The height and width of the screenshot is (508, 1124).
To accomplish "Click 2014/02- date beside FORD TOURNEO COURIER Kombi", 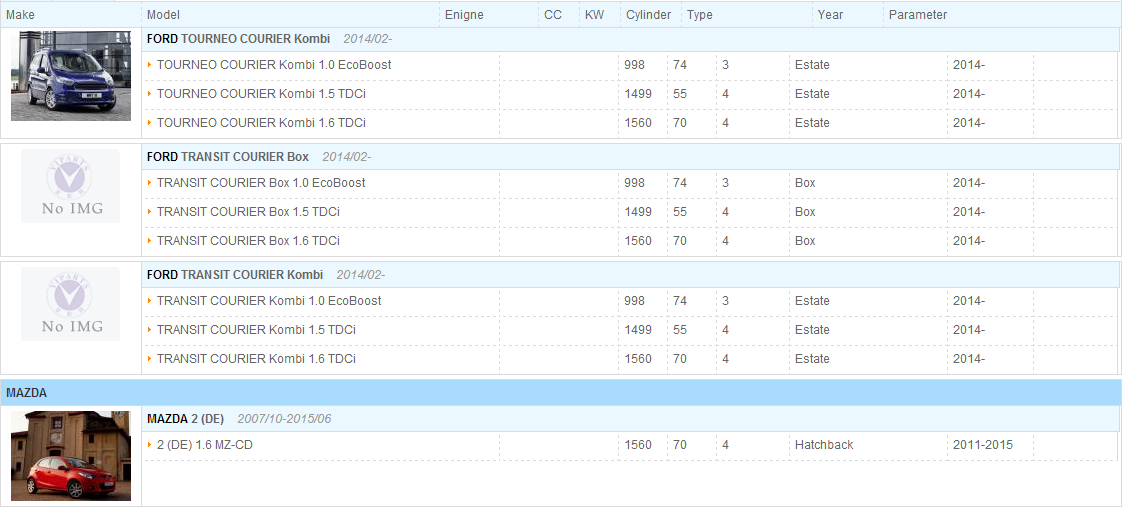I will 368,39.
